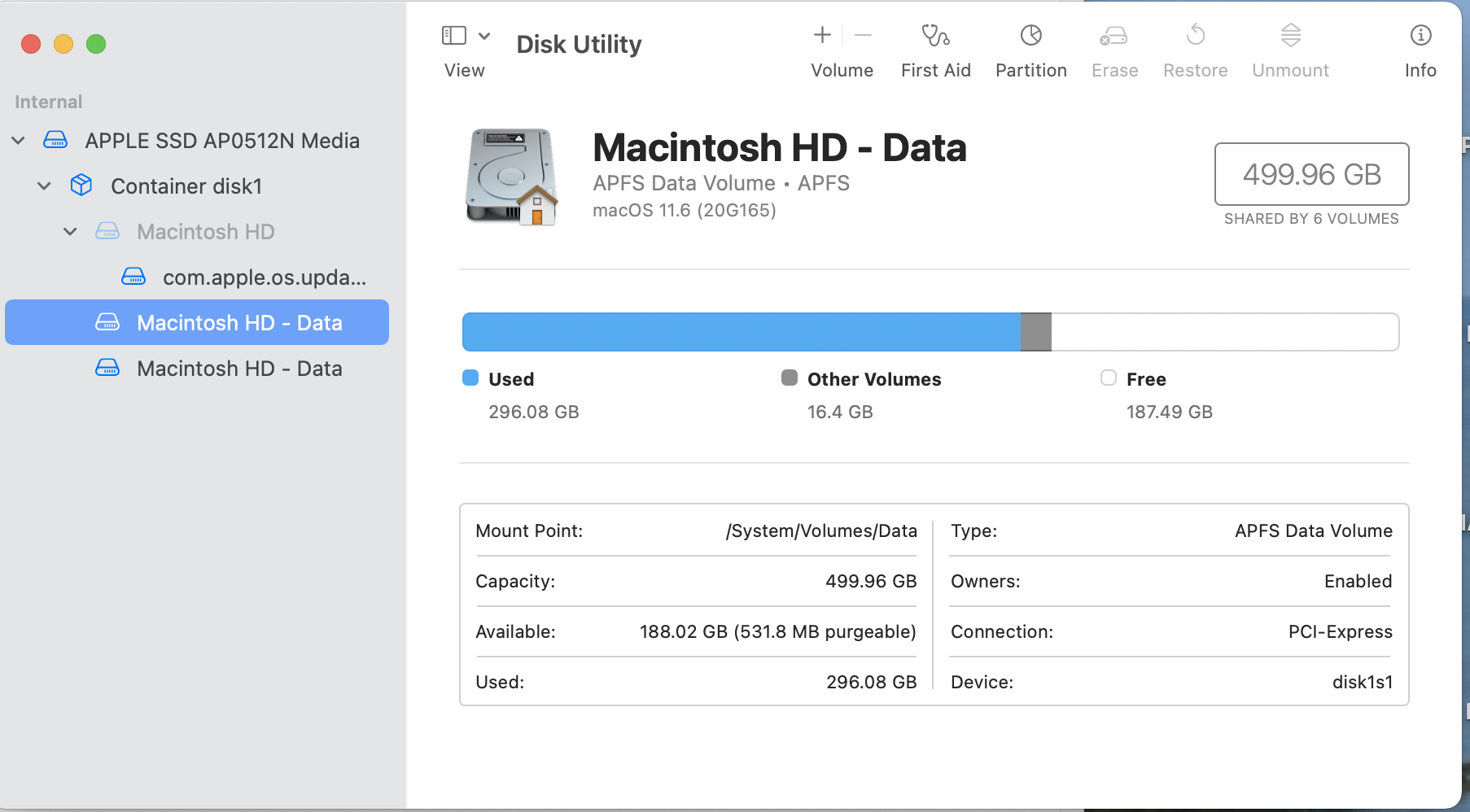Click the hard drive volume thumbnail
This screenshot has height=812, width=1470.
[x=512, y=177]
